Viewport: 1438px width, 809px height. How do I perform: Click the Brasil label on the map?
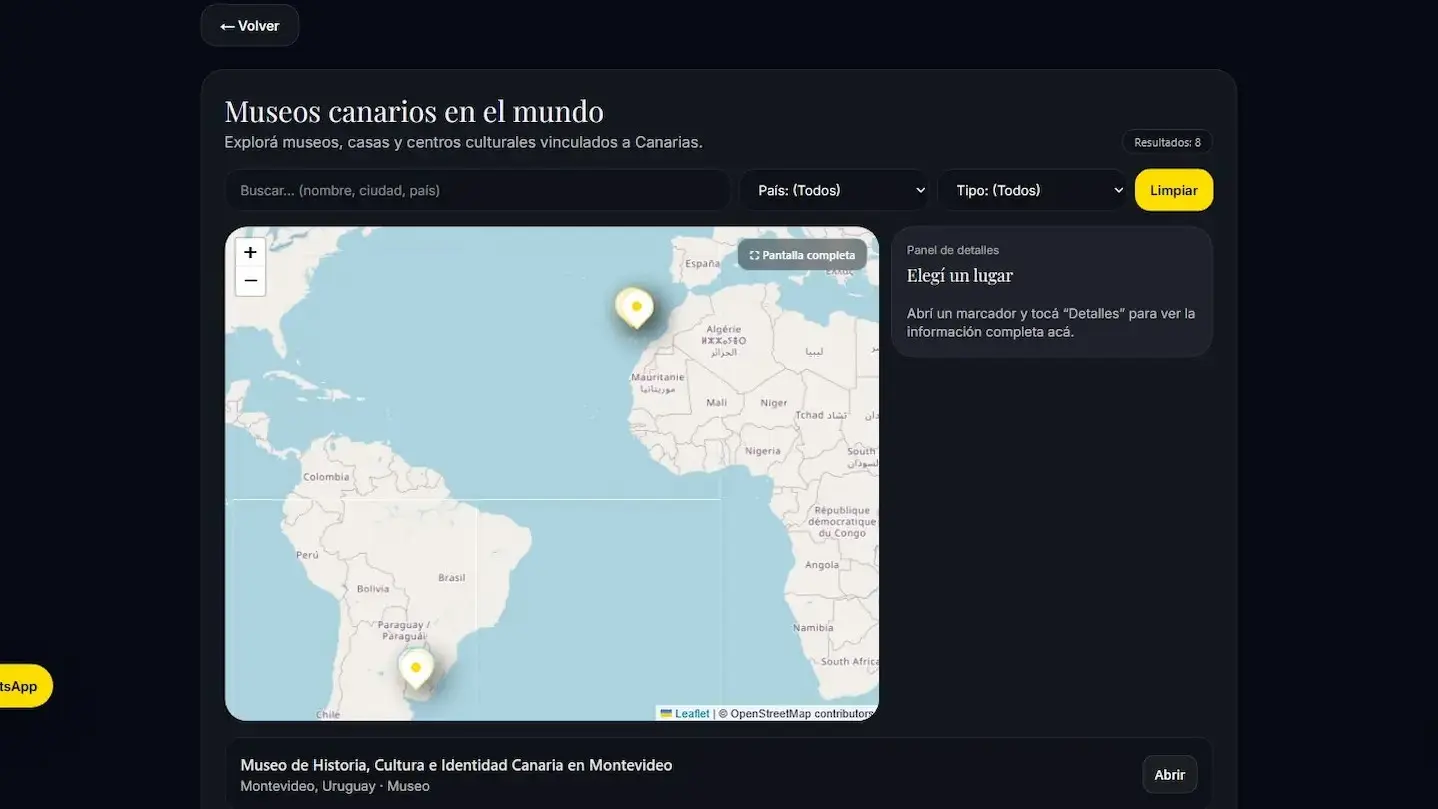point(452,577)
